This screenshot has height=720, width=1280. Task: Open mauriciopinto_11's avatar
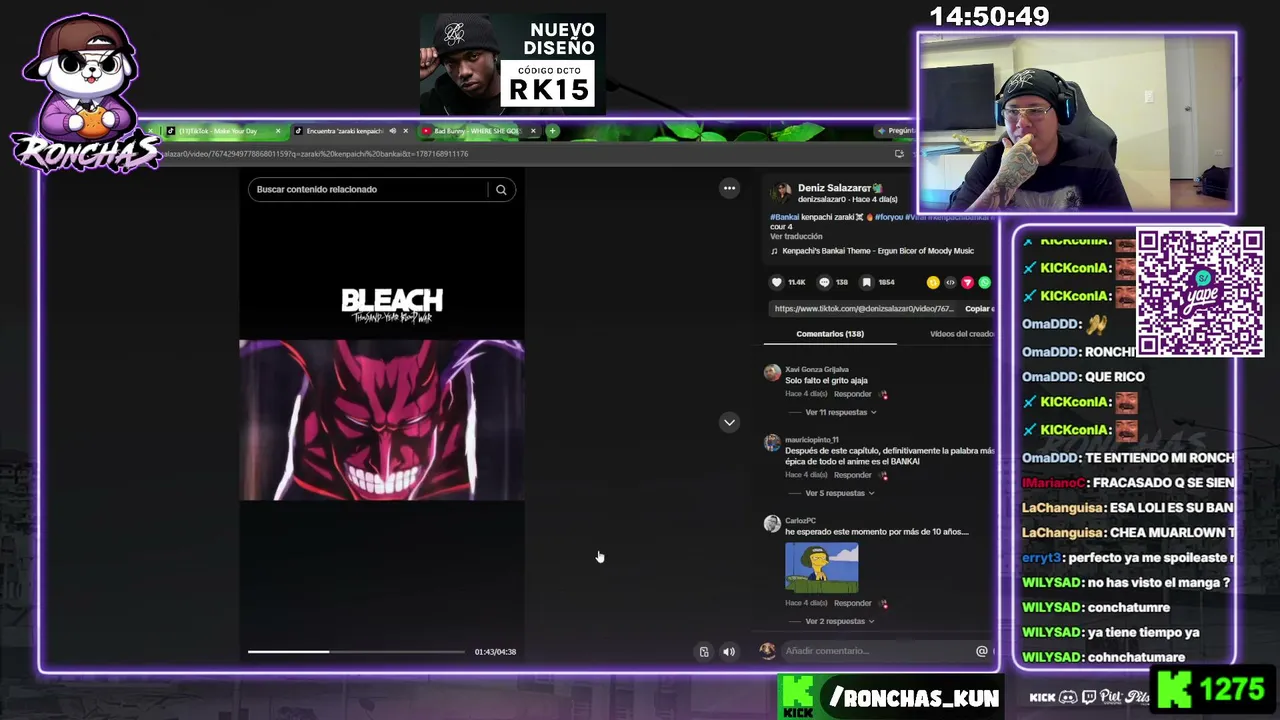[772, 443]
